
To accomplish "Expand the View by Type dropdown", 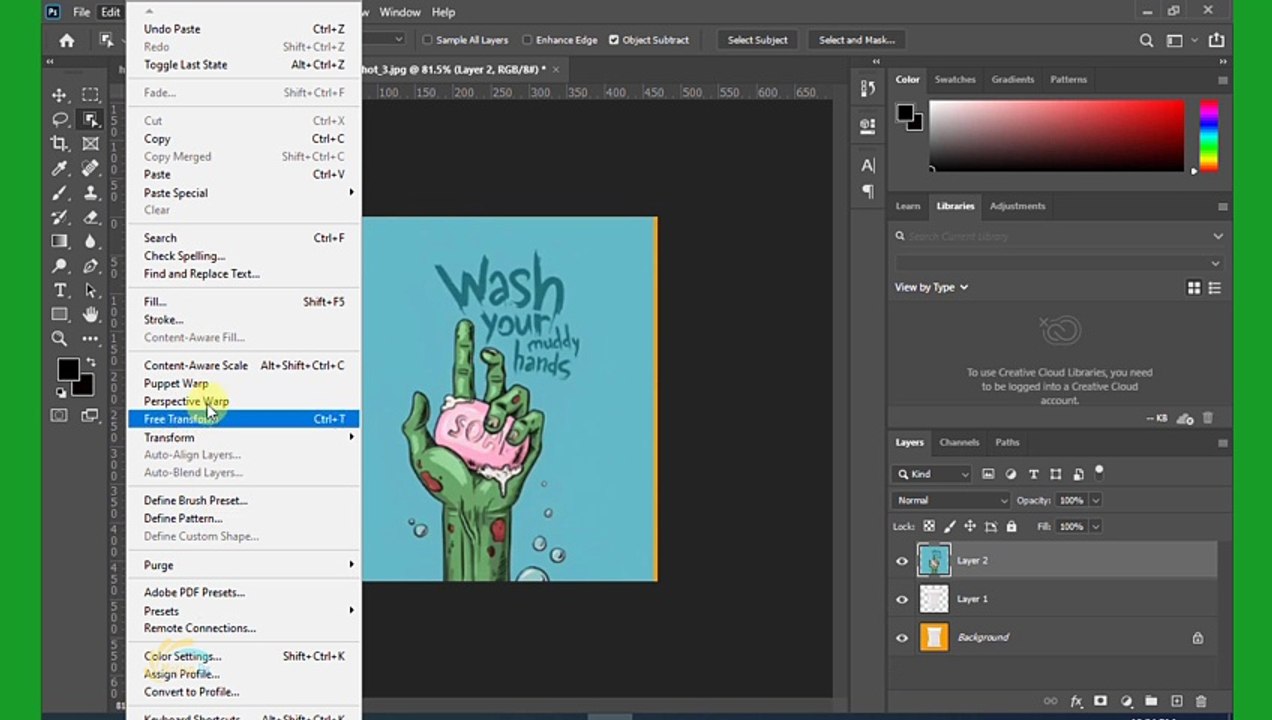I will pos(931,287).
